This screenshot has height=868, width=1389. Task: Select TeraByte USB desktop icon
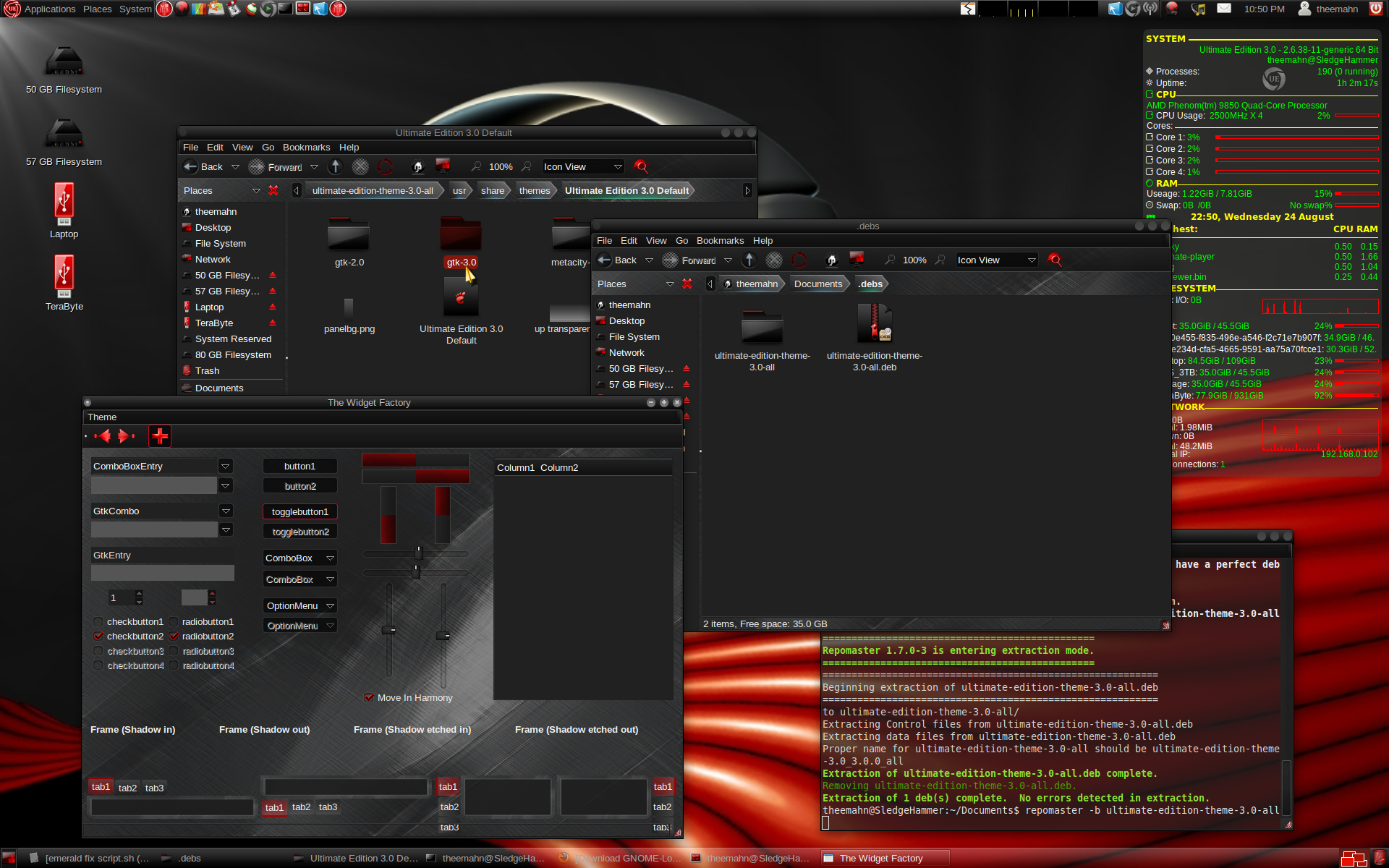tap(64, 276)
